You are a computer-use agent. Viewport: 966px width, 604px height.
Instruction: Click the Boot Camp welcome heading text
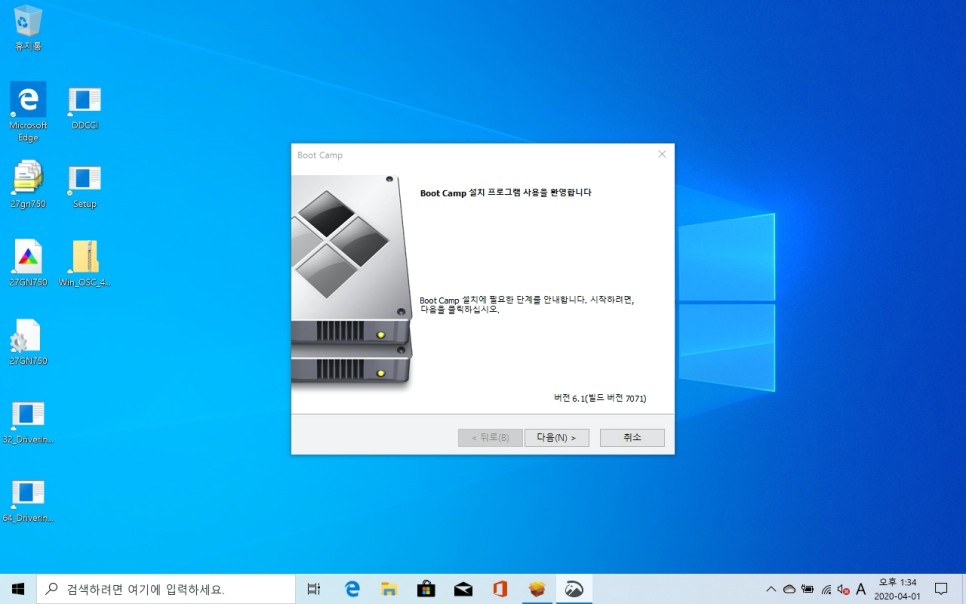pos(505,193)
